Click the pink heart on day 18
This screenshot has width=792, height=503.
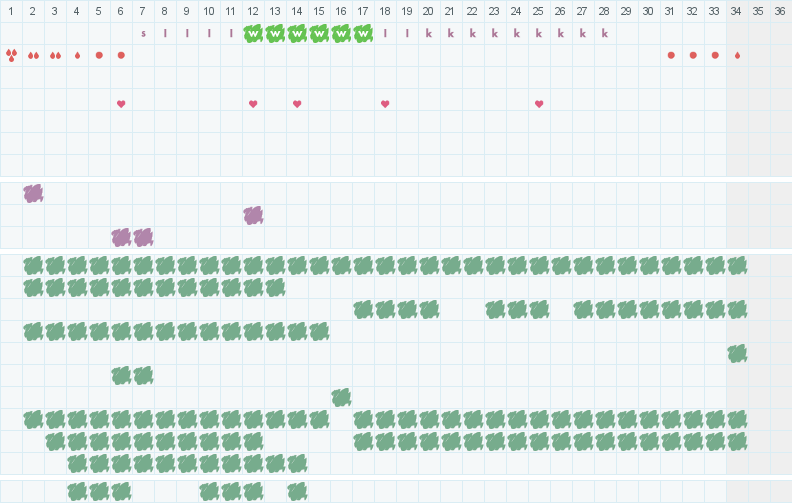coord(385,104)
